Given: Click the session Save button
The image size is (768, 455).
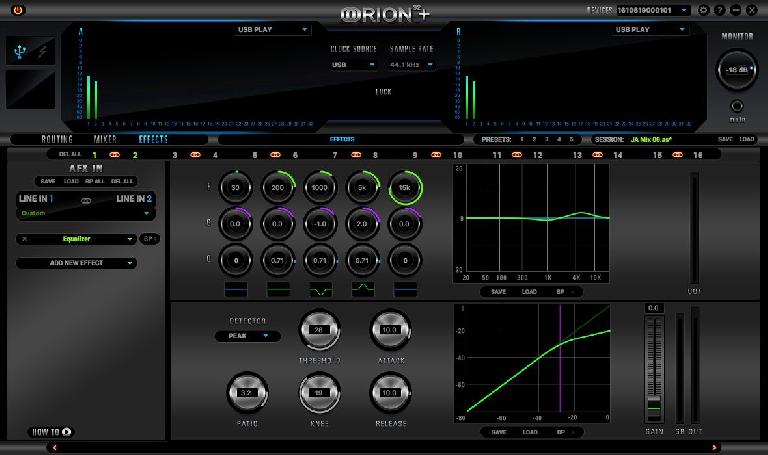Looking at the screenshot, I should (x=725, y=140).
